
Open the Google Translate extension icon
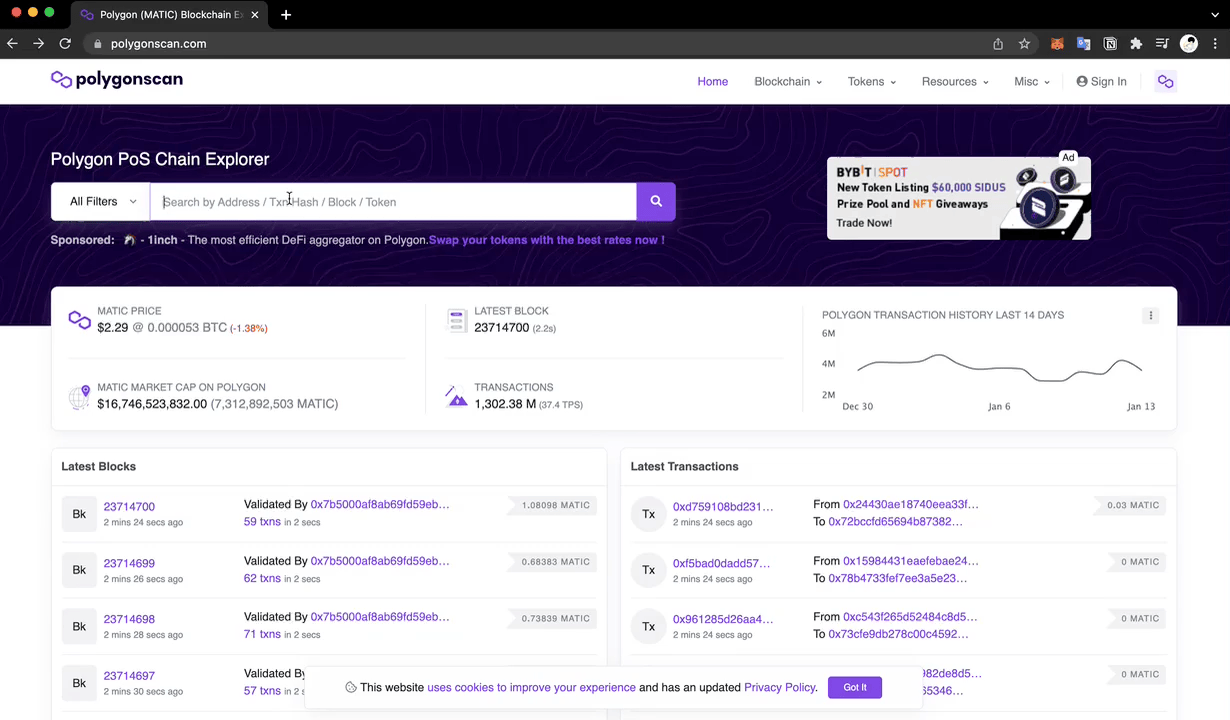point(1083,44)
